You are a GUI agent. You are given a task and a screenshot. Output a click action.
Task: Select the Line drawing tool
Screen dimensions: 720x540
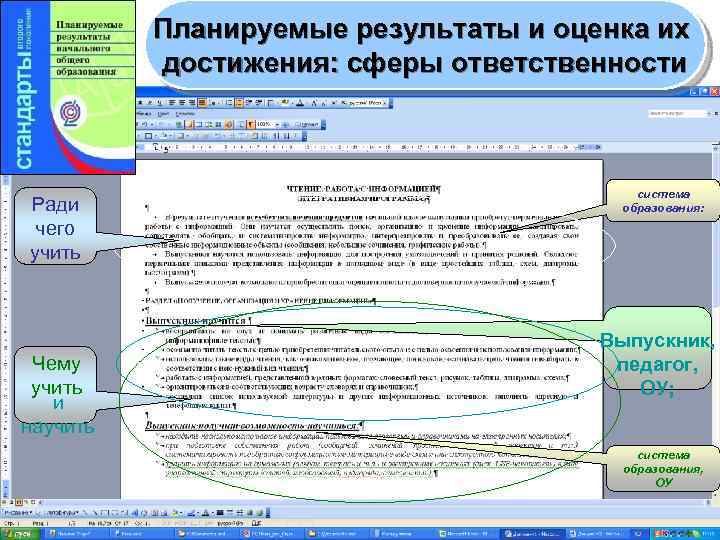[x=85, y=513]
